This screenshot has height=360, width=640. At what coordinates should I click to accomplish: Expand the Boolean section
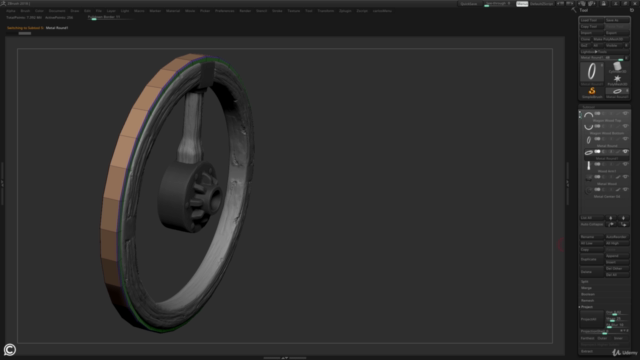[588, 294]
